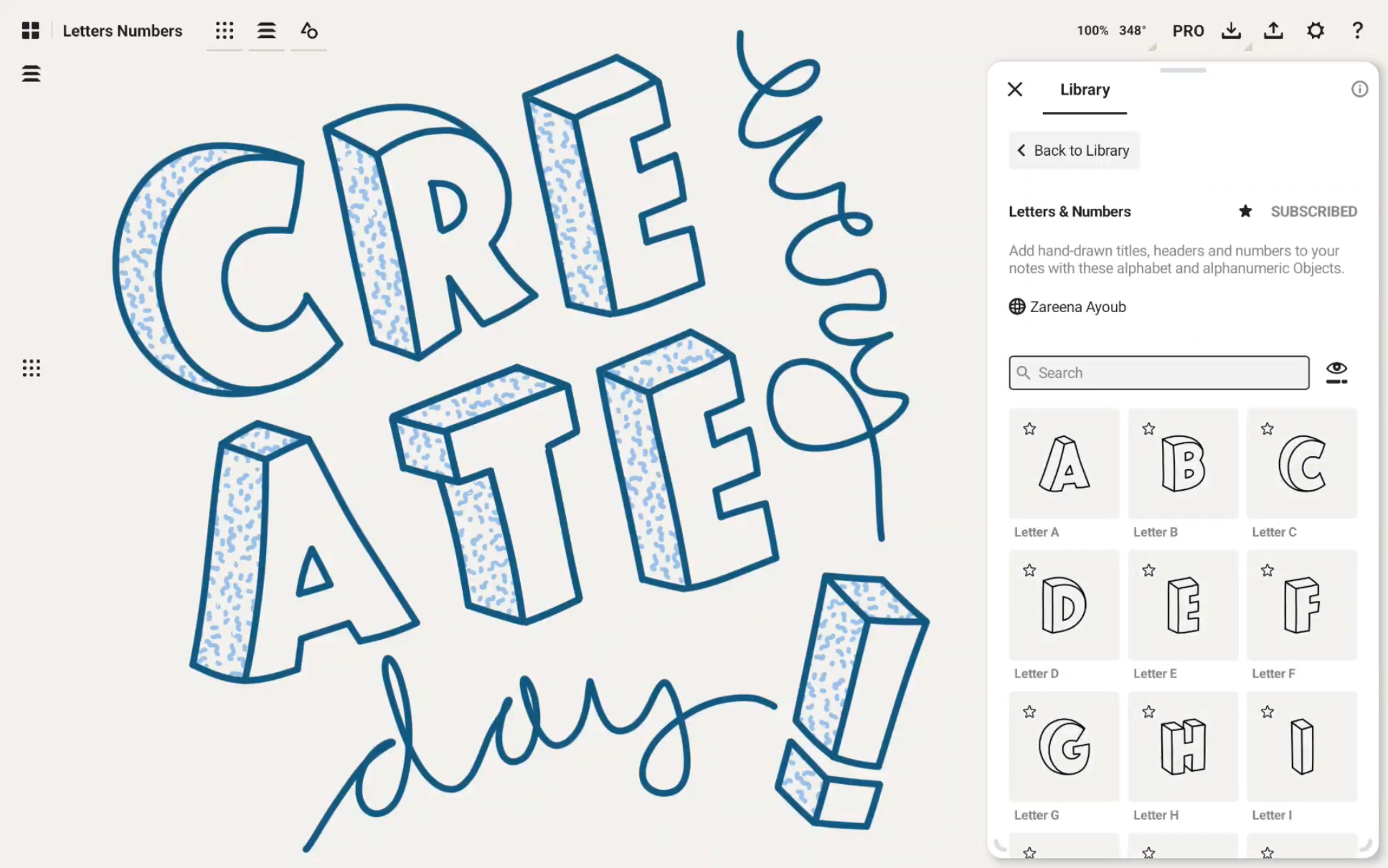This screenshot has width=1388, height=868.
Task: Favorite Letter A with its star
Action: click(x=1029, y=429)
